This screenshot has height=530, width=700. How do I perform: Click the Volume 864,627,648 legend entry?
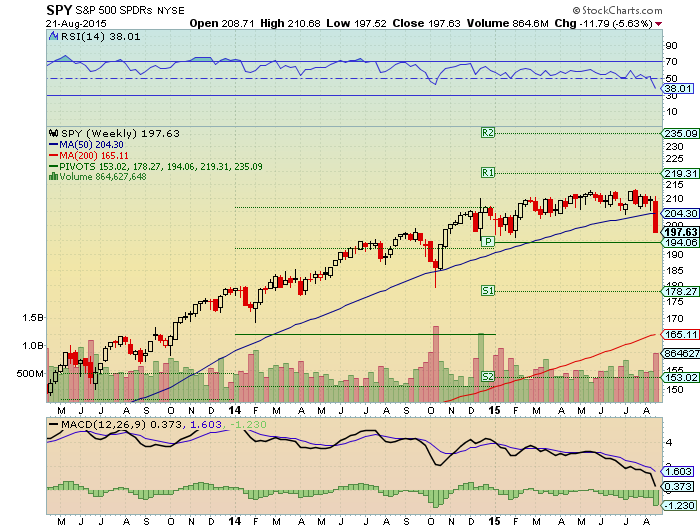(x=103, y=177)
